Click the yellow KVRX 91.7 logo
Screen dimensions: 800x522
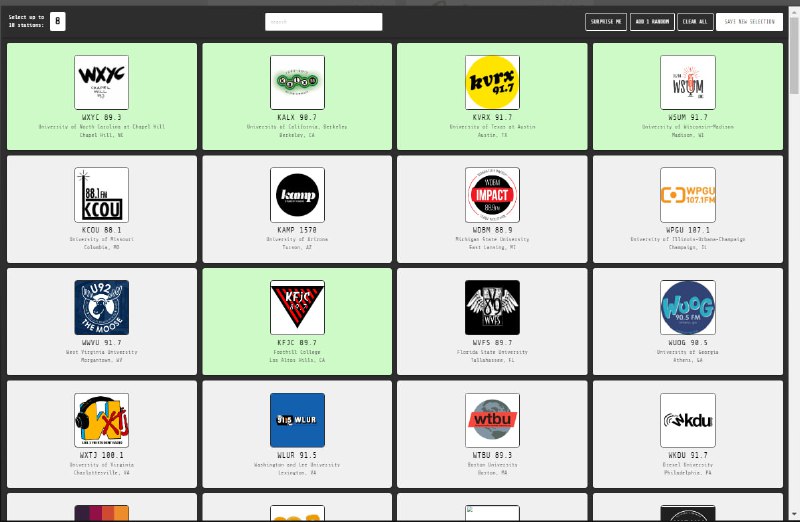pyautogui.click(x=492, y=82)
